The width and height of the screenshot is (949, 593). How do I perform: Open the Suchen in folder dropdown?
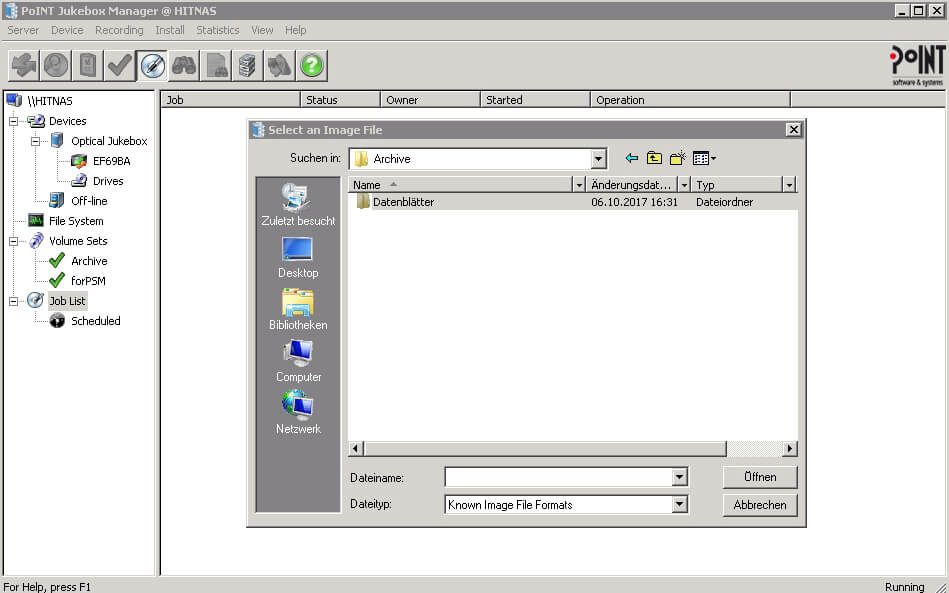click(598, 159)
